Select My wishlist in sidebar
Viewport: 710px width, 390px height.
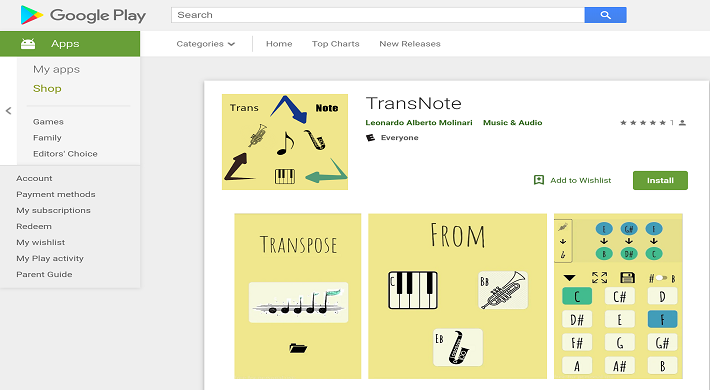[x=41, y=242]
